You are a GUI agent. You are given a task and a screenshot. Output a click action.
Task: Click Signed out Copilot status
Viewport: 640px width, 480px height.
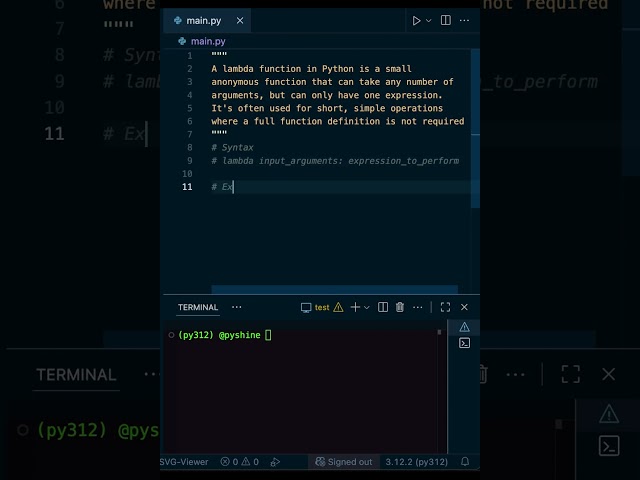[344, 462]
